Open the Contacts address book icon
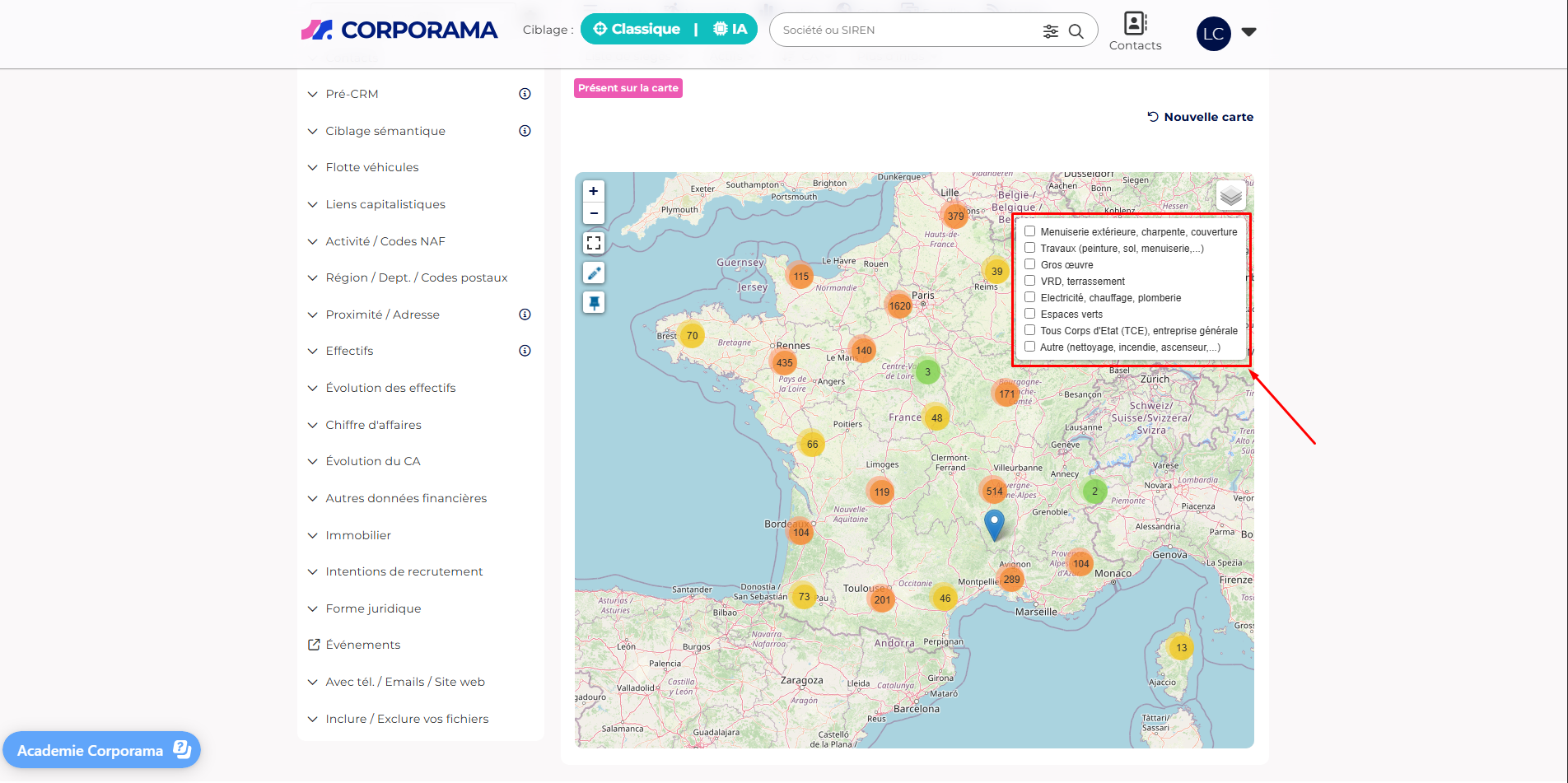This screenshot has width=1568, height=783. click(x=1135, y=24)
